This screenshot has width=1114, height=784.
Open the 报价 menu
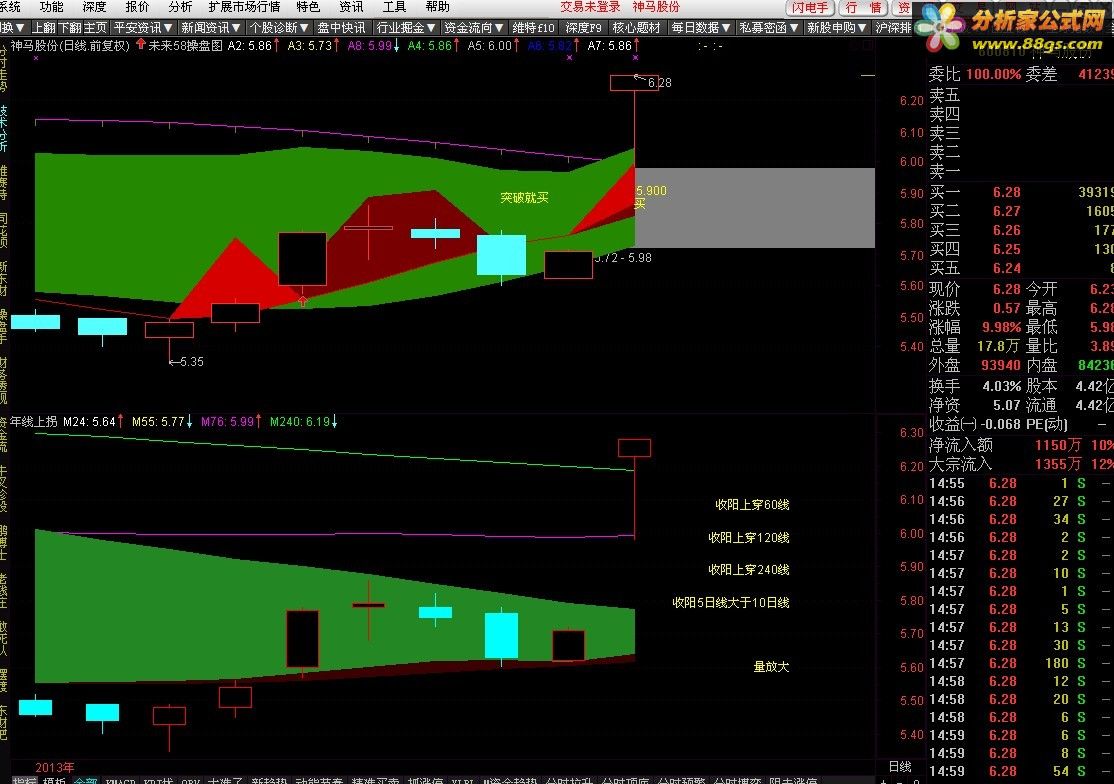[x=137, y=7]
